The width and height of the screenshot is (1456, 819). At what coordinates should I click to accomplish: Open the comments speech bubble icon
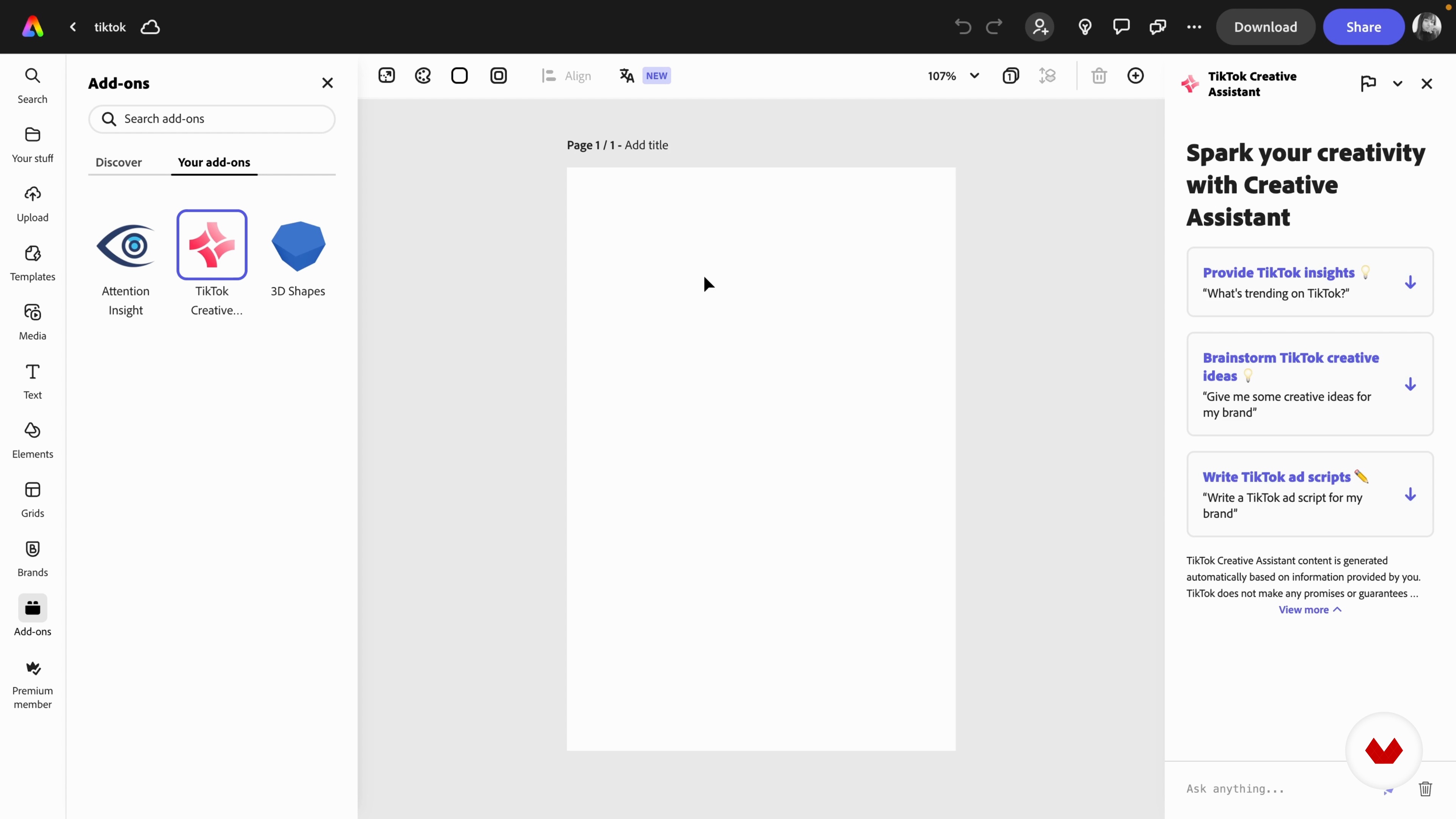tap(1122, 27)
